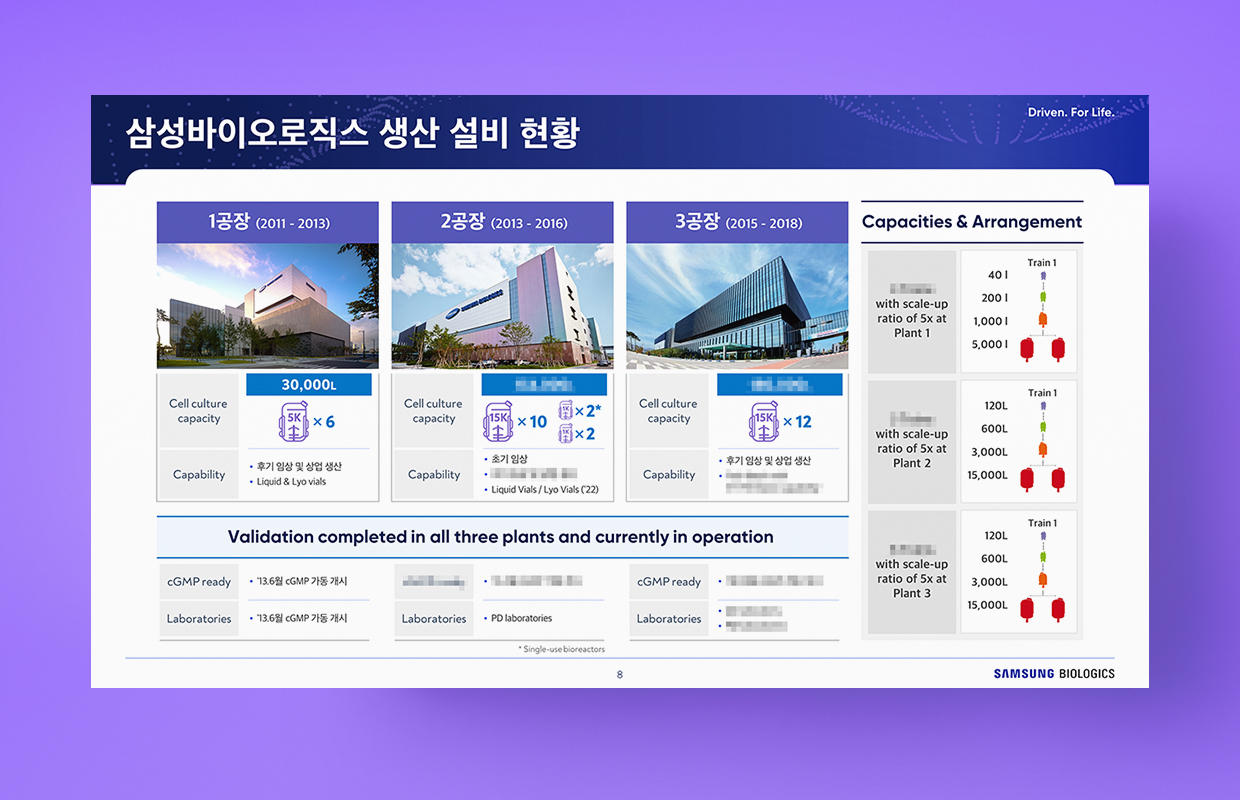This screenshot has height=800, width=1240.
Task: Click orange 3,000L bioreactor in Plant 3 train
Action: tap(1043, 580)
